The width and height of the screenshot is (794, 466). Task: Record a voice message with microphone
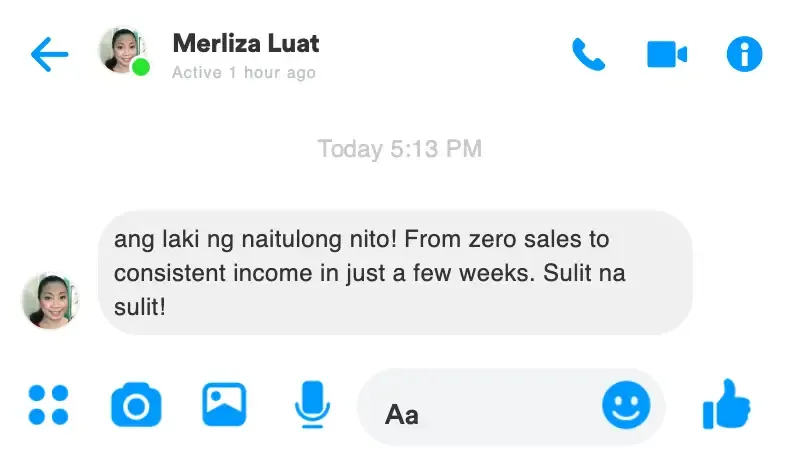(x=312, y=405)
